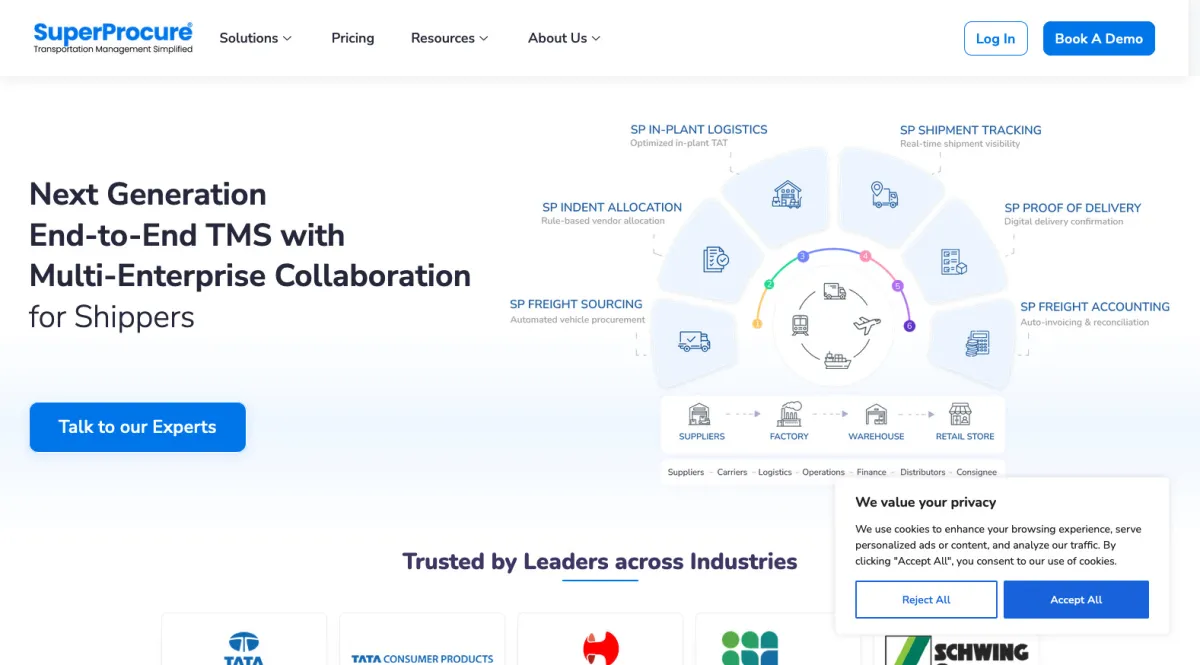Viewport: 1200px width, 665px height.
Task: Reject All cookies
Action: coord(926,600)
